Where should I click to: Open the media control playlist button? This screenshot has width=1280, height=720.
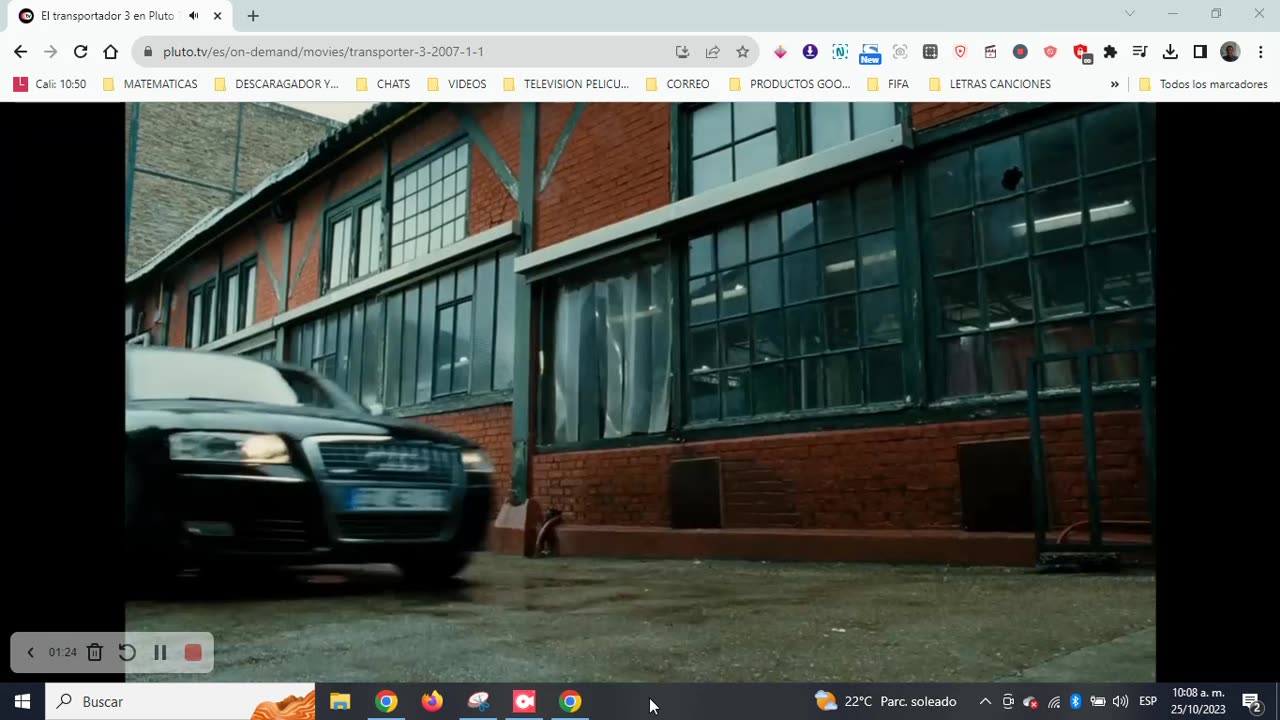1140,52
